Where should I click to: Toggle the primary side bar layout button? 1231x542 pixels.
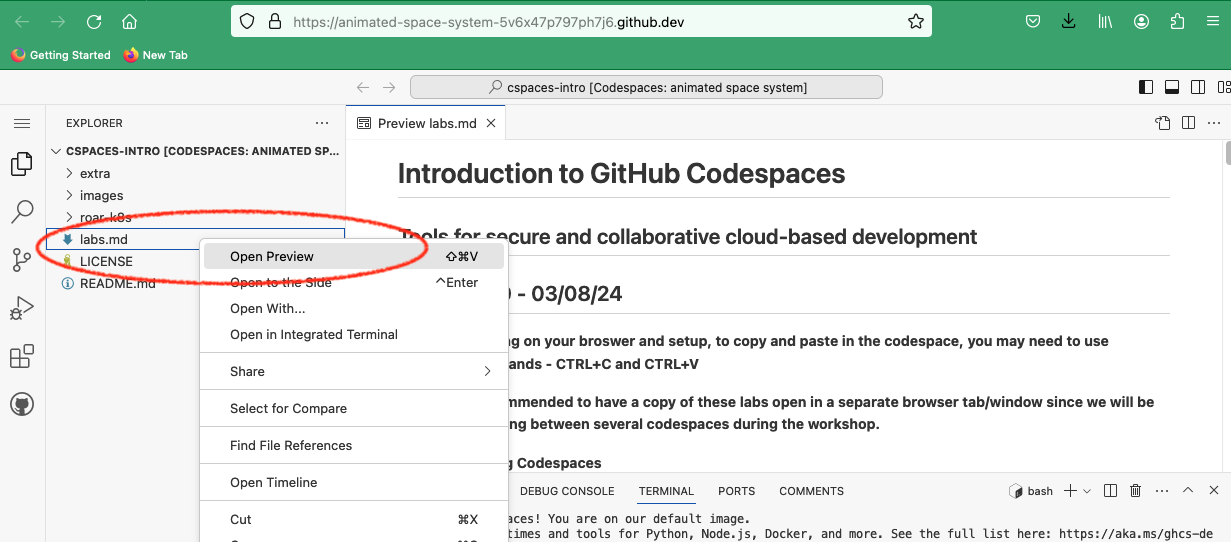1146,88
